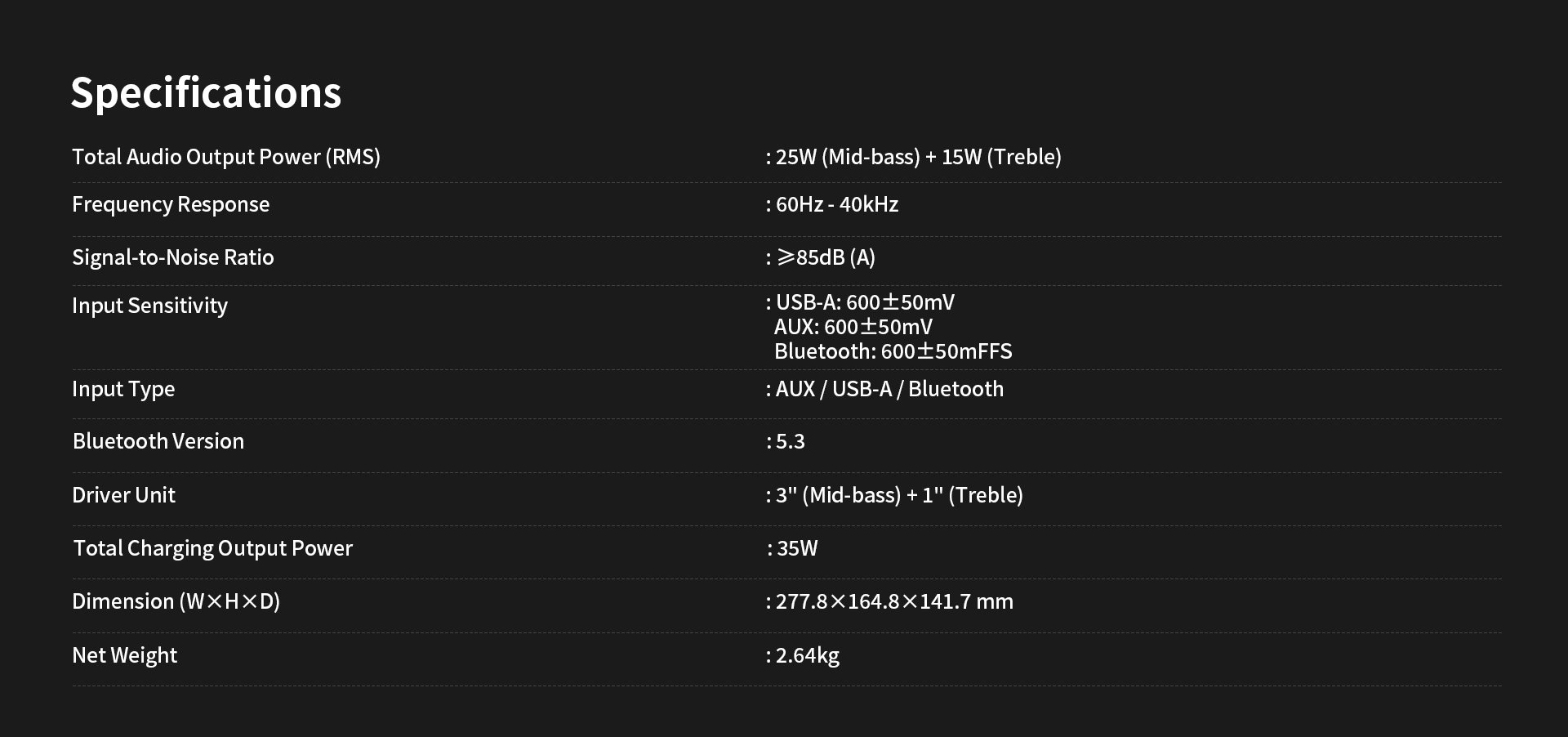Click the Specifications heading
Screen dimensions: 1568x737
(206, 93)
